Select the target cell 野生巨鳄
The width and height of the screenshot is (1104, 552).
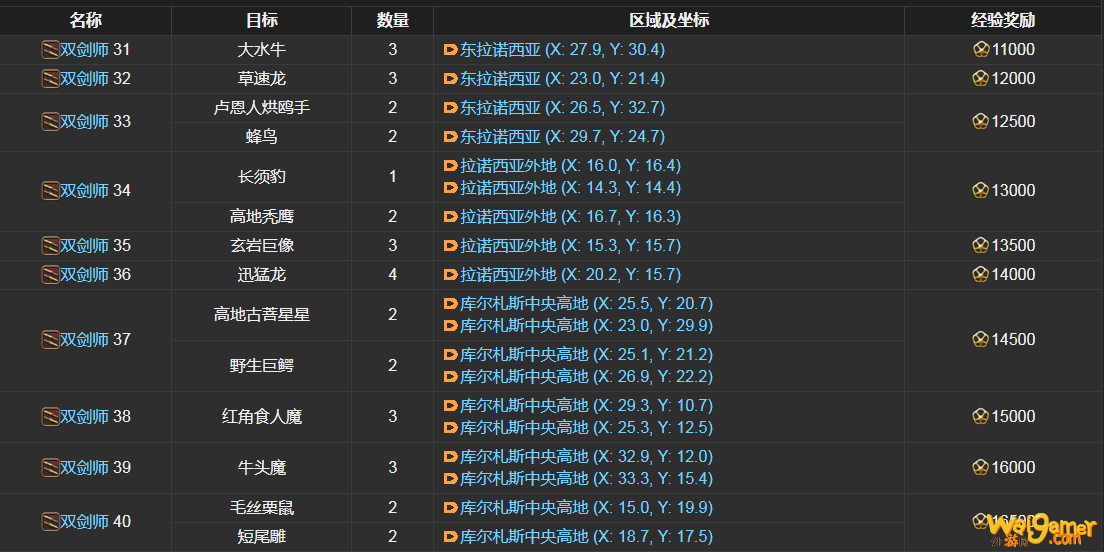click(x=261, y=366)
